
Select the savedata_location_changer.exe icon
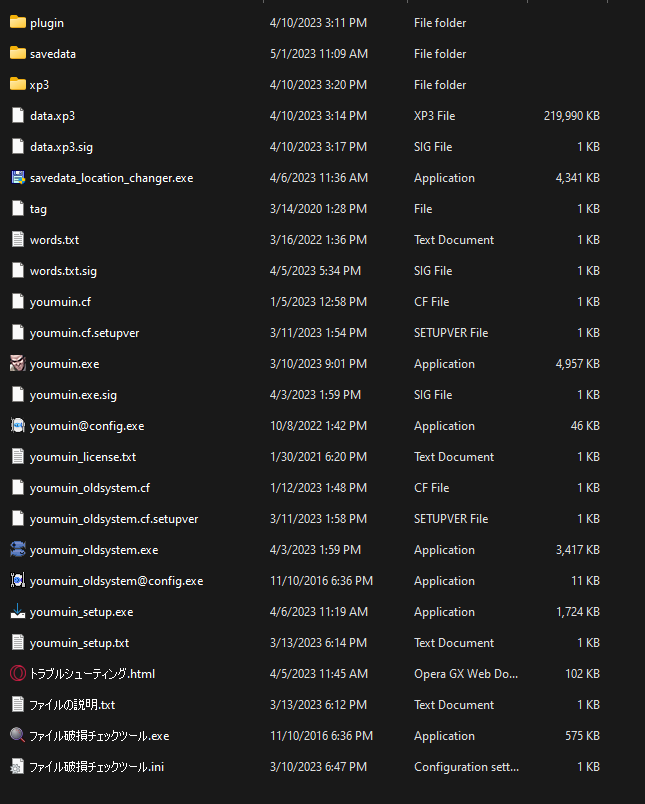click(x=18, y=178)
